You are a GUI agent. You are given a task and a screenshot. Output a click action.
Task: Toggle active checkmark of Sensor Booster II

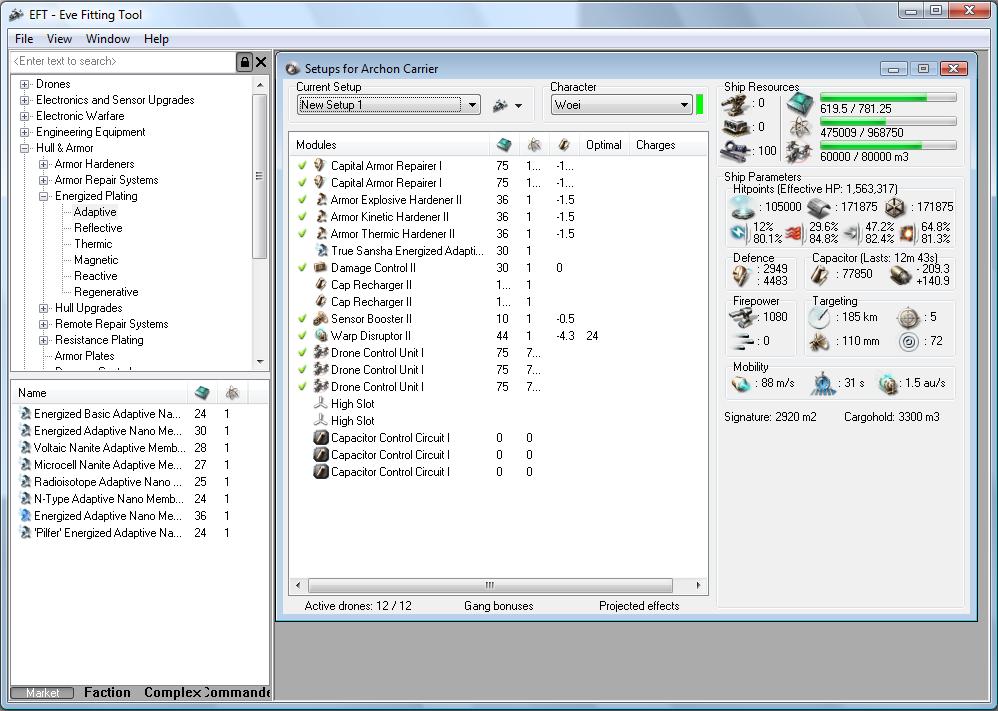point(302,319)
